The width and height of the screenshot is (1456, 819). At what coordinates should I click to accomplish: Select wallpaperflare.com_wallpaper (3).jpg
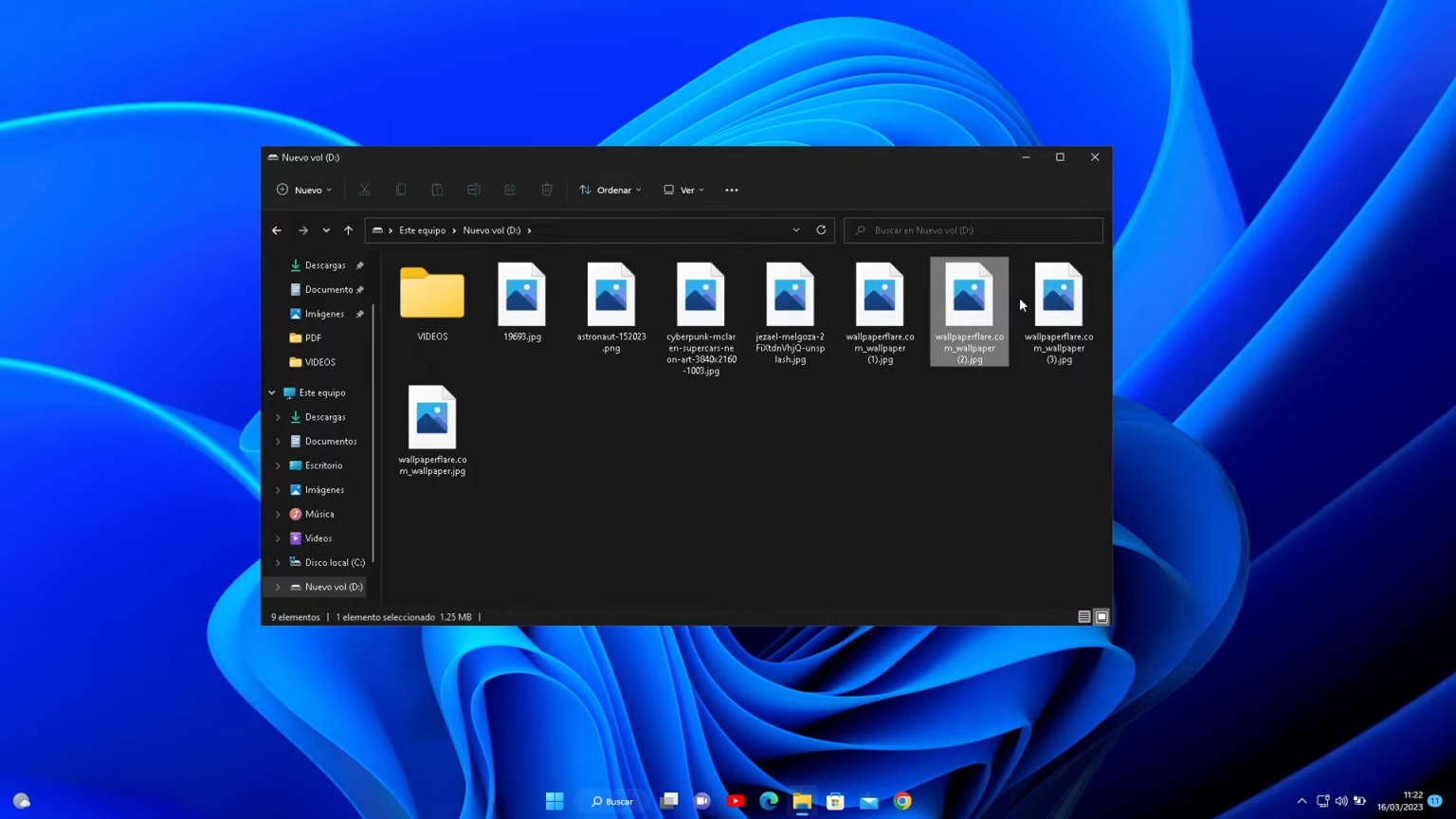click(x=1059, y=313)
